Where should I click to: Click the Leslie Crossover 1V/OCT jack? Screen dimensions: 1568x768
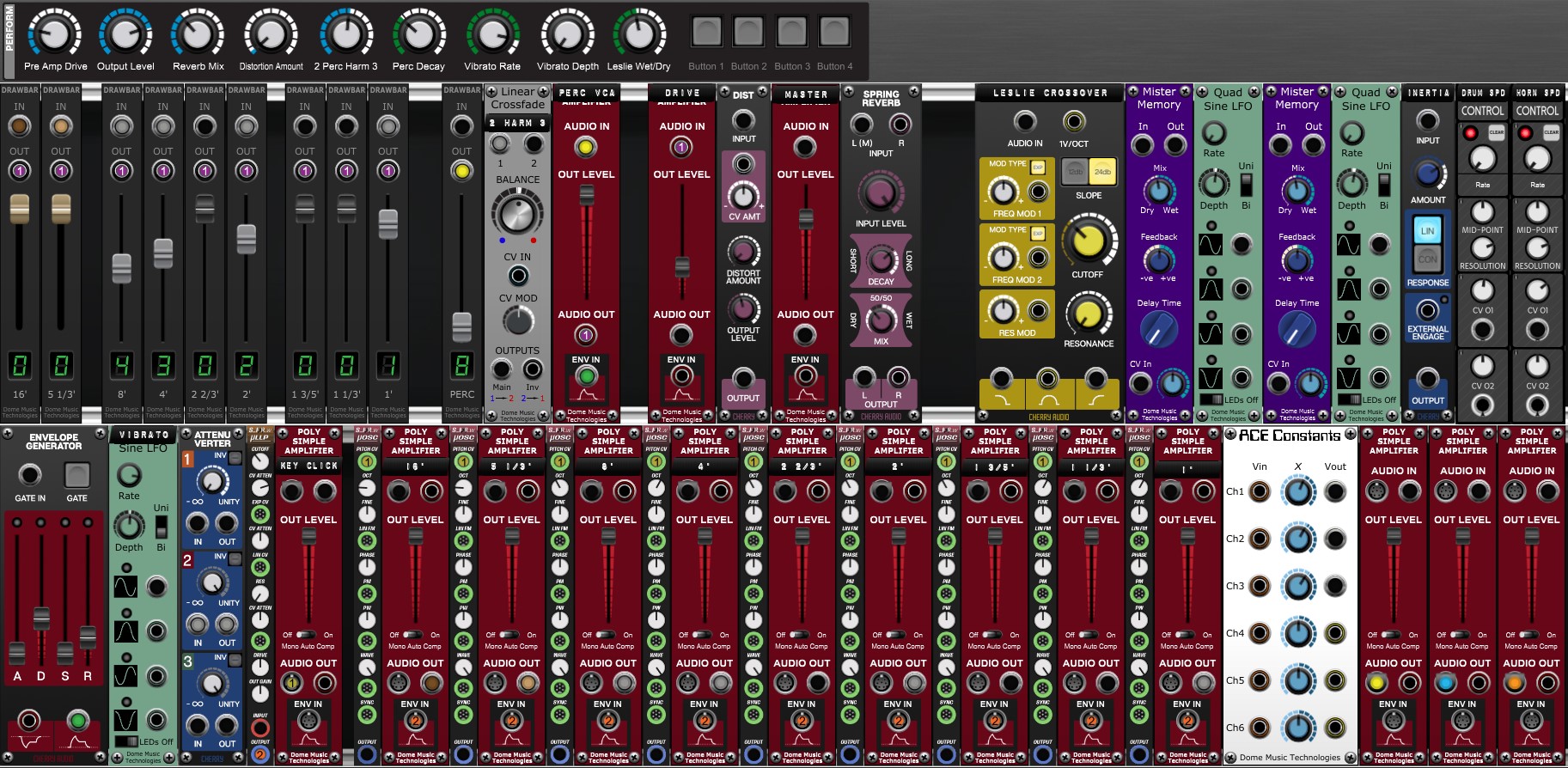[x=1073, y=121]
